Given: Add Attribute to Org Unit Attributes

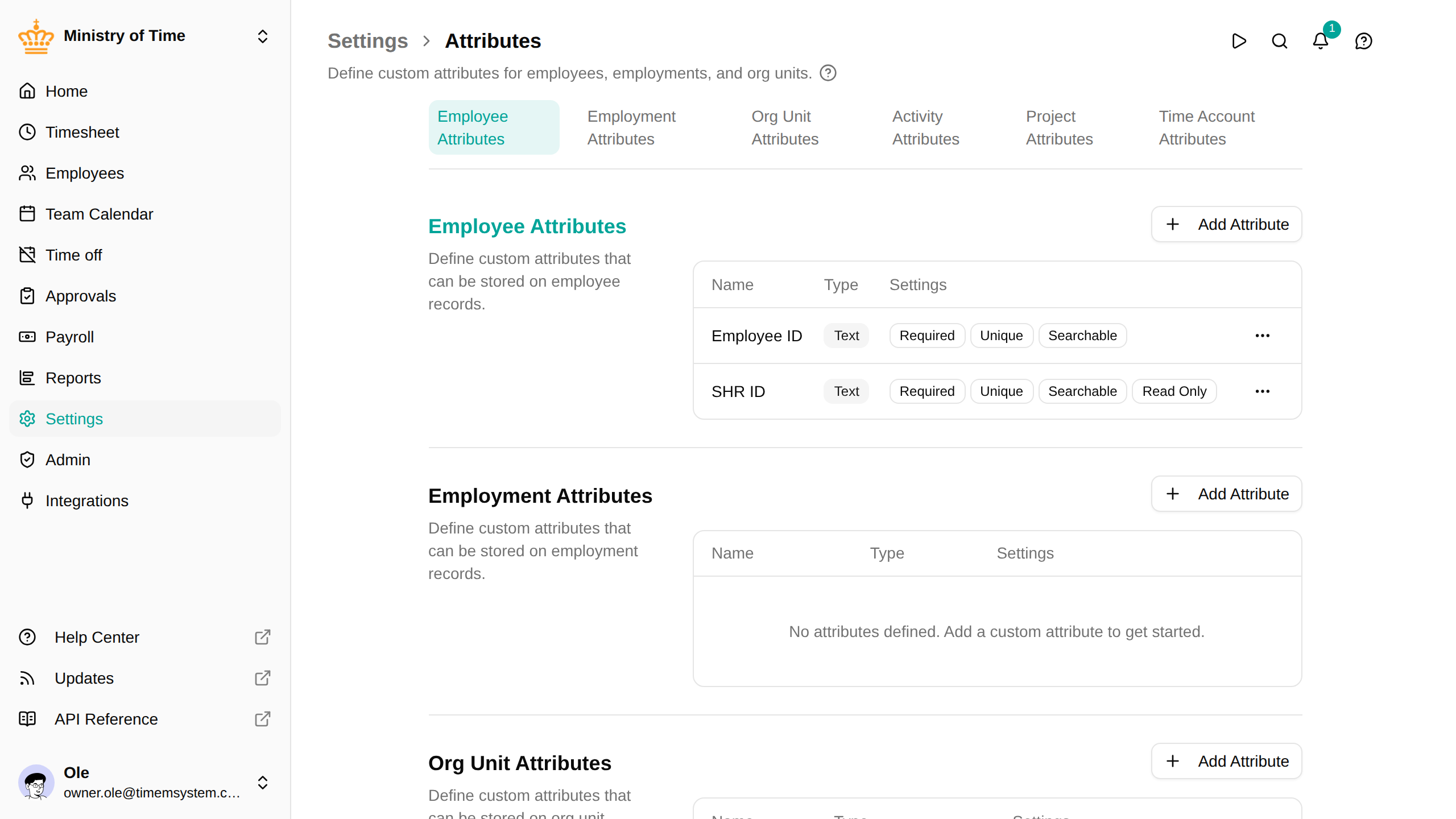Looking at the screenshot, I should tap(1227, 761).
